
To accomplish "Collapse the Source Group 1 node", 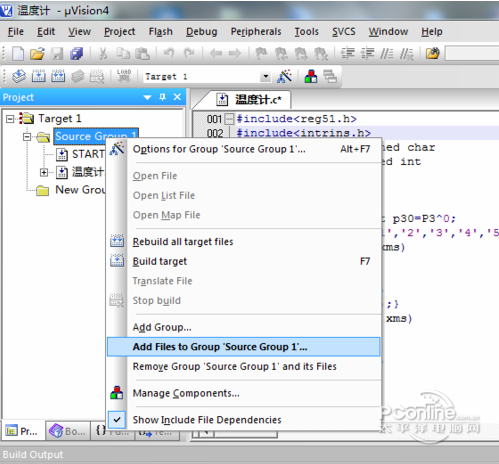I will coord(27,137).
